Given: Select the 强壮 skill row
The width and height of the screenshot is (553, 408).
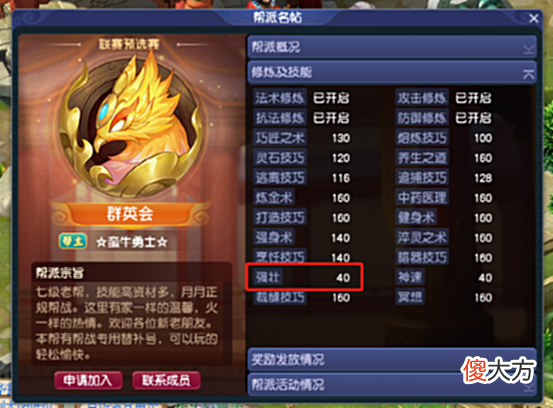Looking at the screenshot, I should point(304,277).
